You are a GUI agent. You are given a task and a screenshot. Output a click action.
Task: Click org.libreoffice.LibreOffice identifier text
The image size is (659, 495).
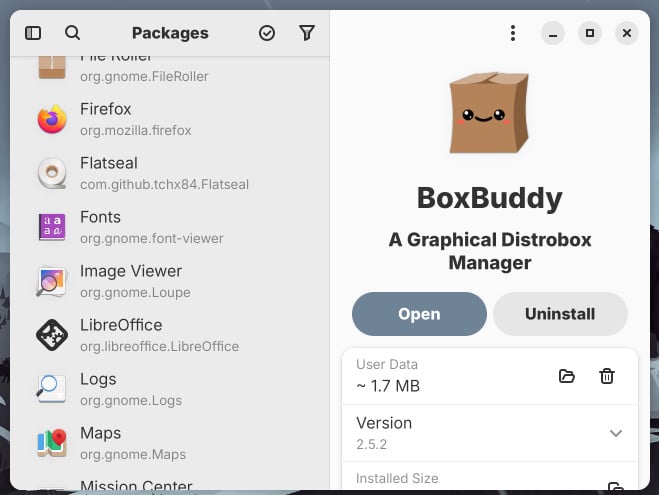coord(159,346)
